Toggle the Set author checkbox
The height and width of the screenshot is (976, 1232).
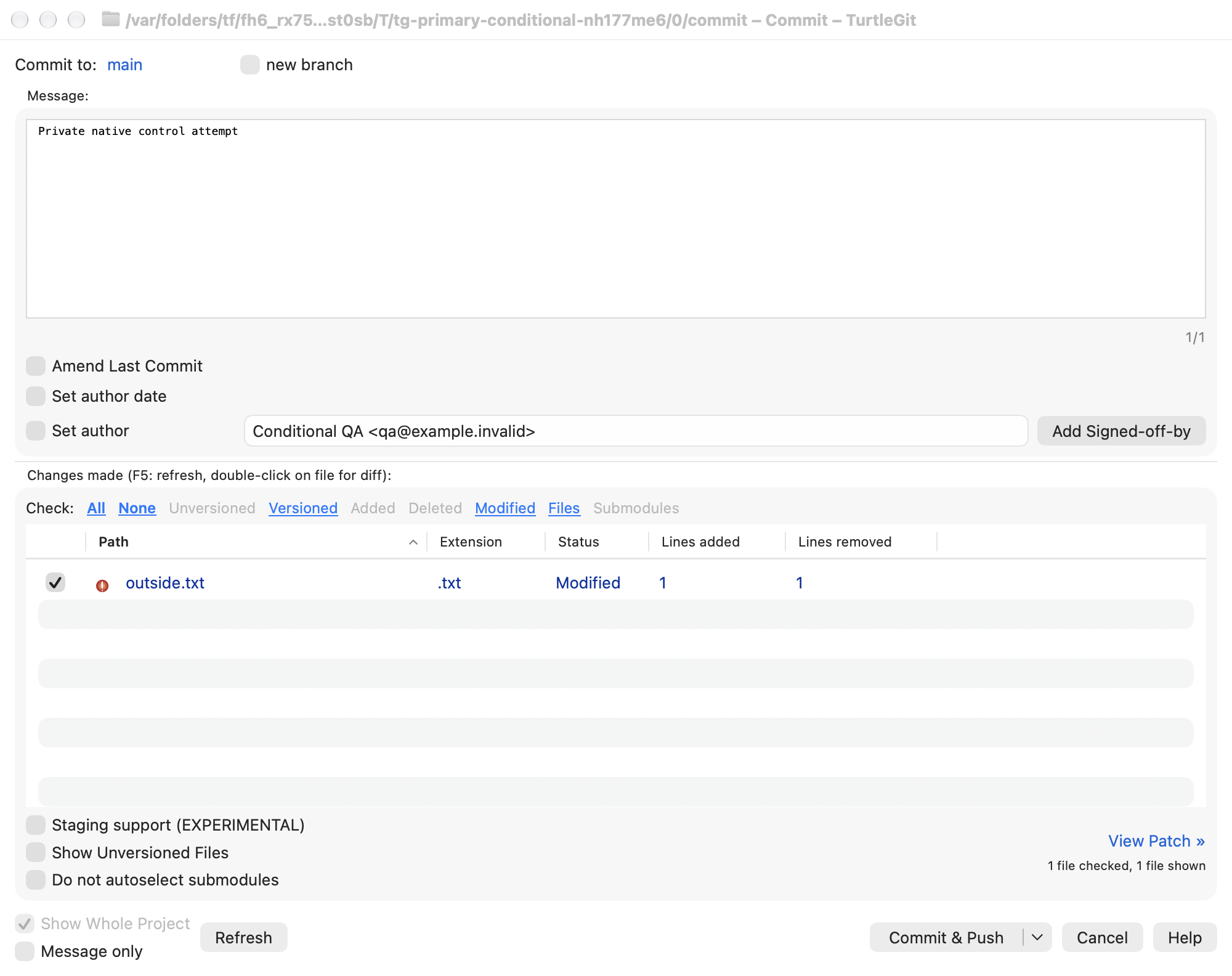tap(36, 431)
